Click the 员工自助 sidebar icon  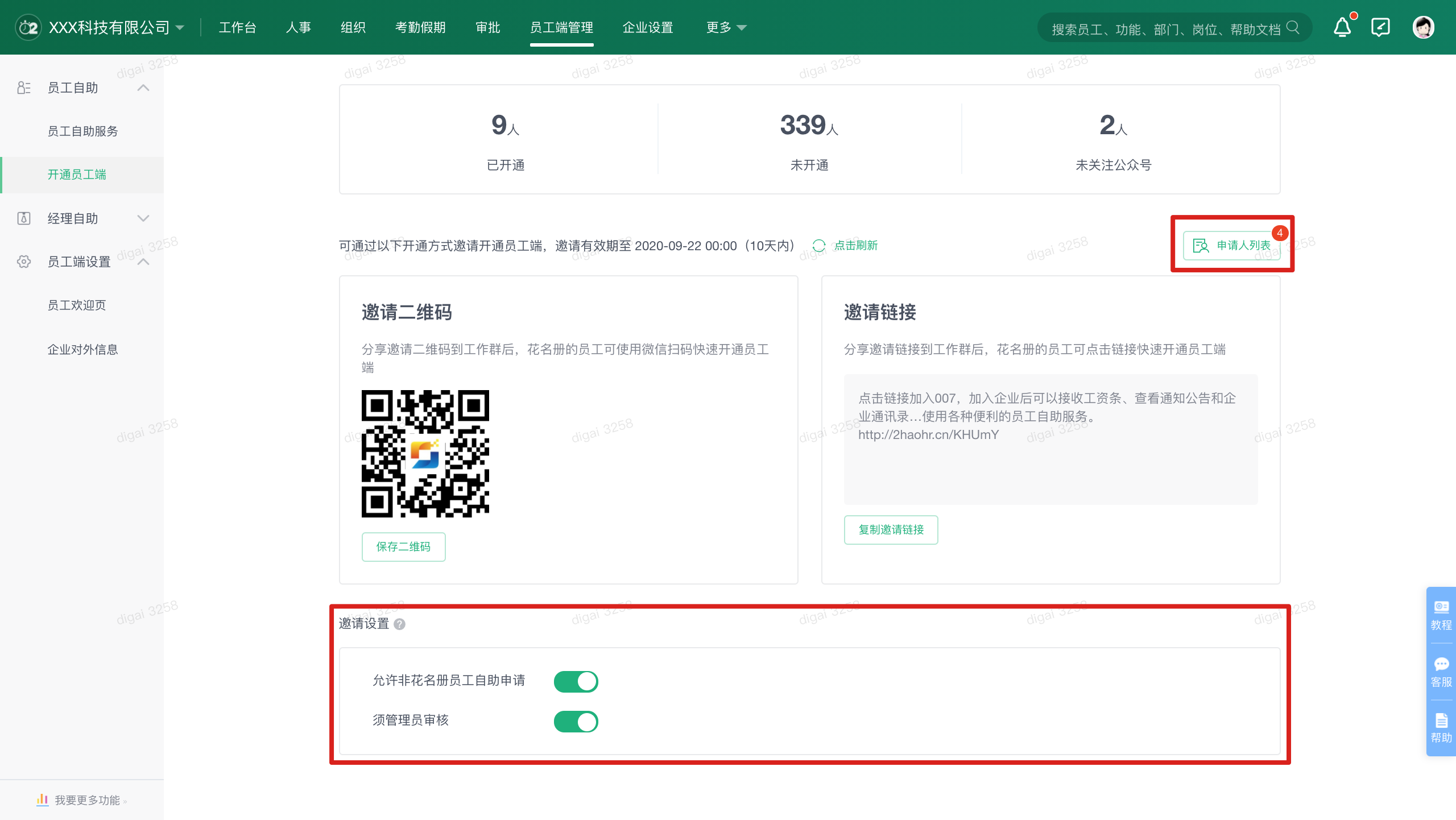[24, 88]
